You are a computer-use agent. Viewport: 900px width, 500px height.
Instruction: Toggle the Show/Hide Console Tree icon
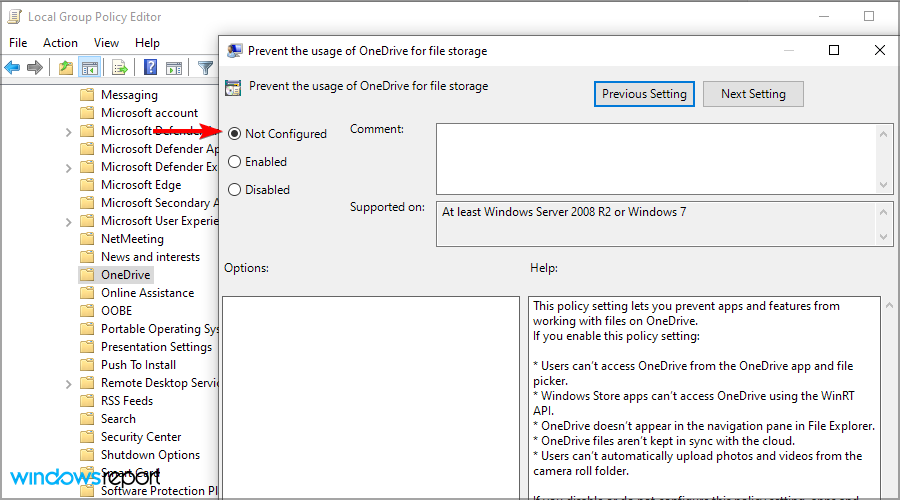point(90,68)
